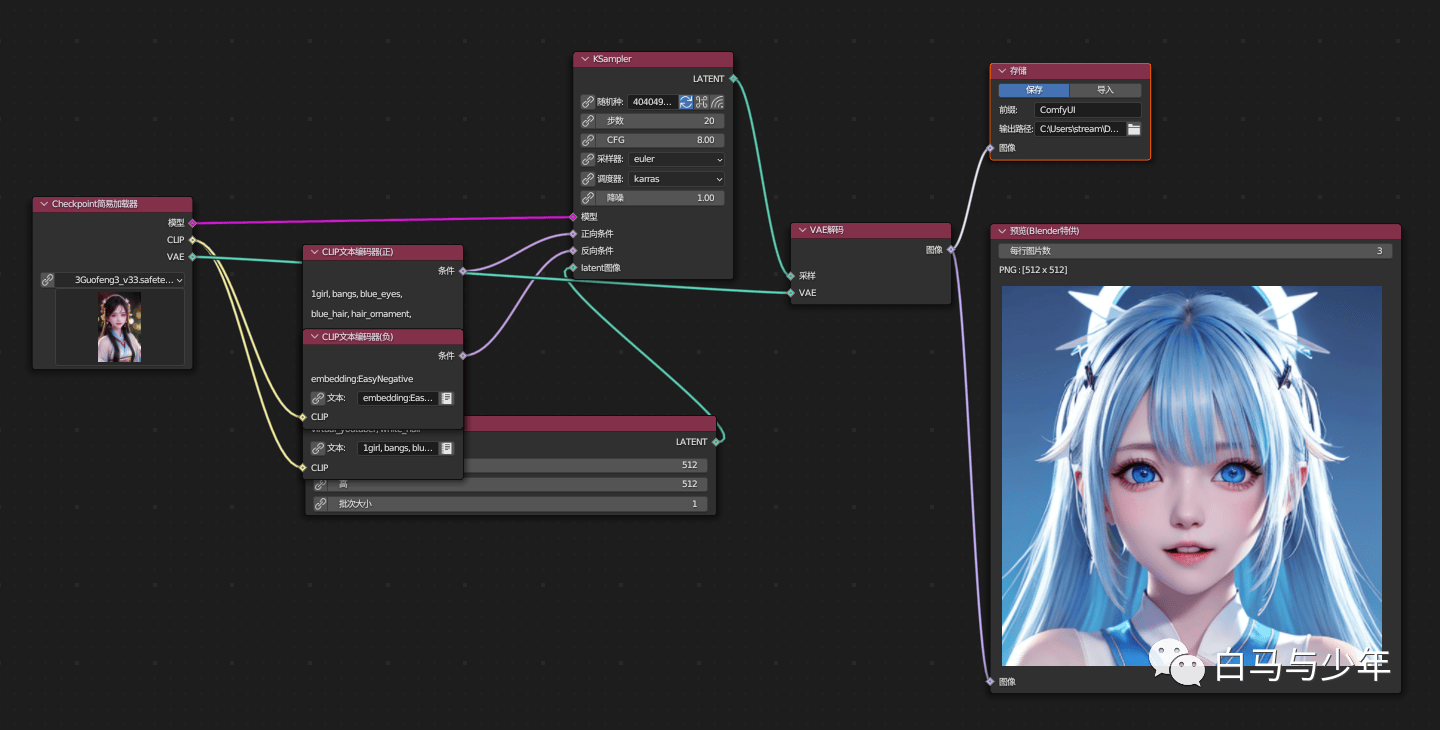Click the wave icon next to seed
The width and height of the screenshot is (1440, 730).
point(717,102)
